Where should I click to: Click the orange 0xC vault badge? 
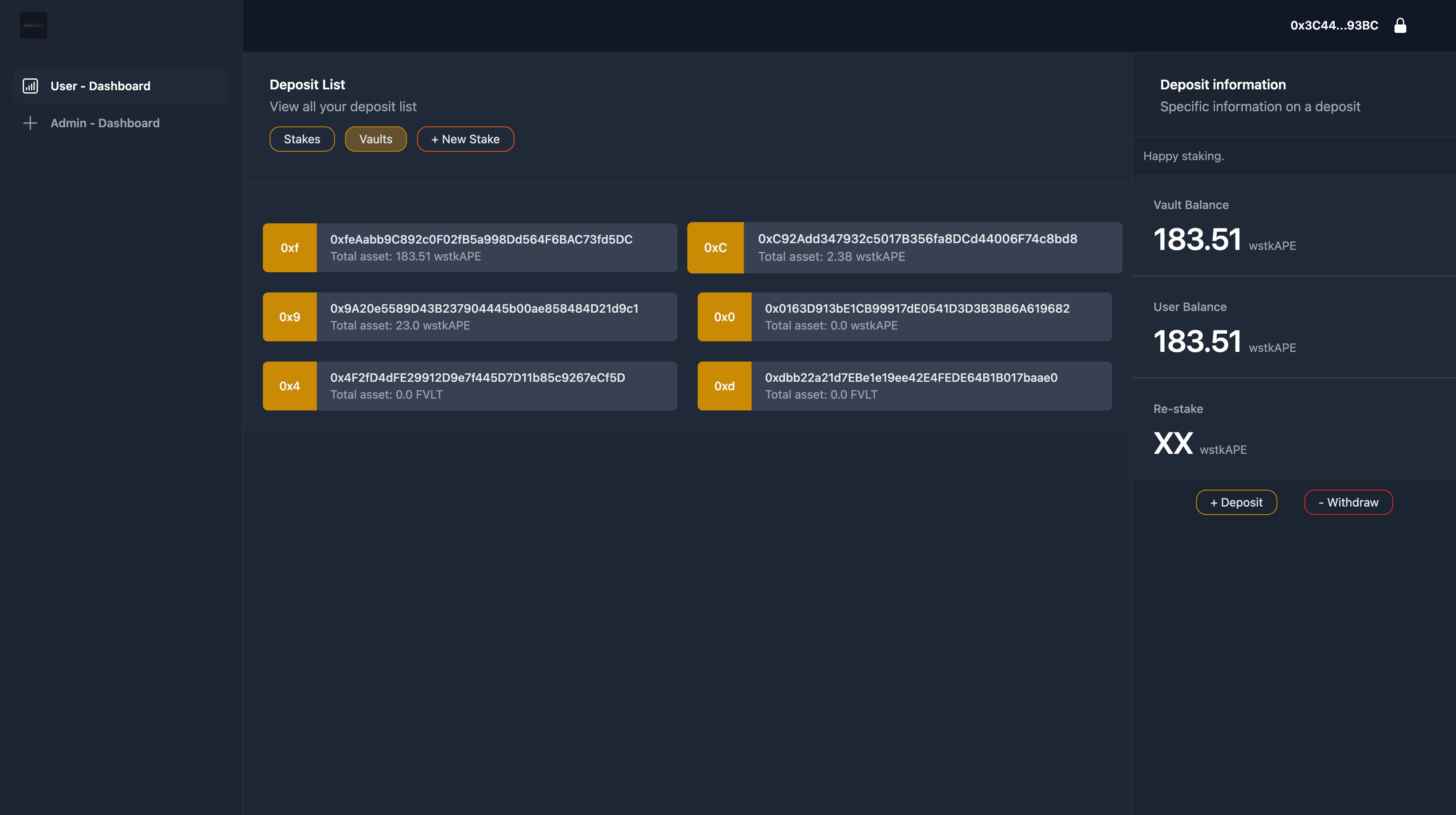715,247
